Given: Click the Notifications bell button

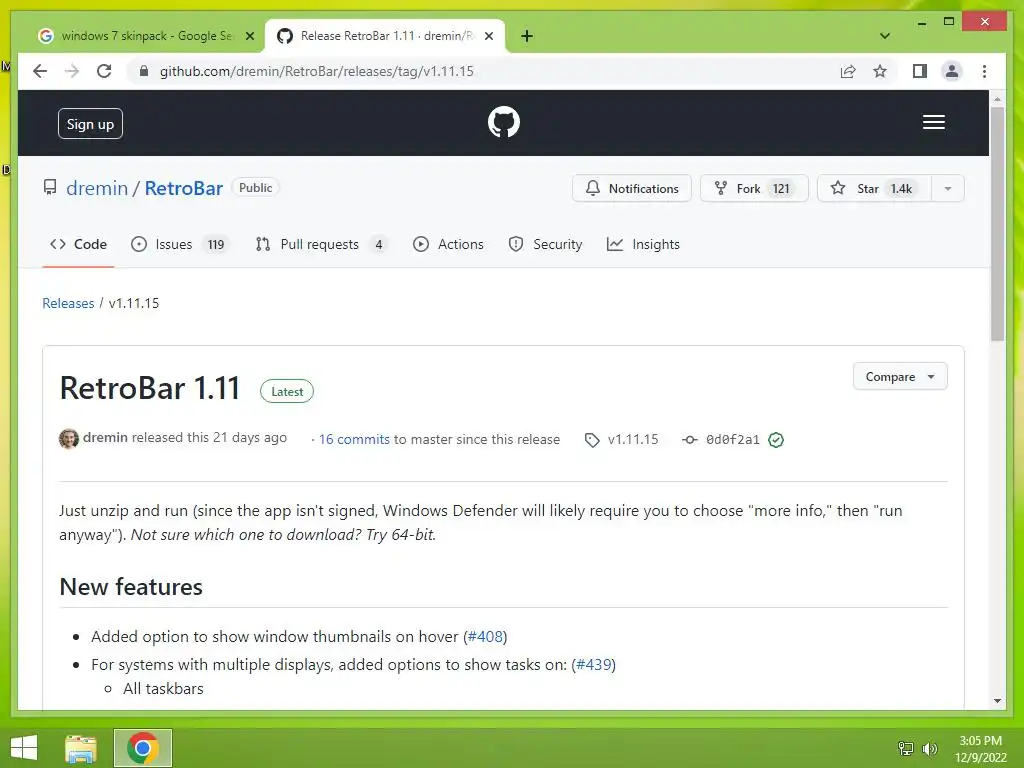Looking at the screenshot, I should (632, 188).
